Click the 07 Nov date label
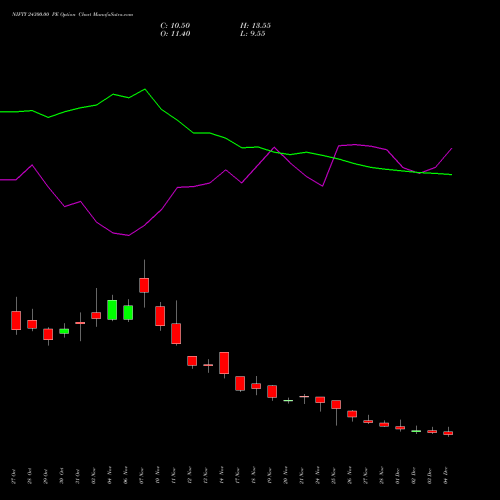 141,476
